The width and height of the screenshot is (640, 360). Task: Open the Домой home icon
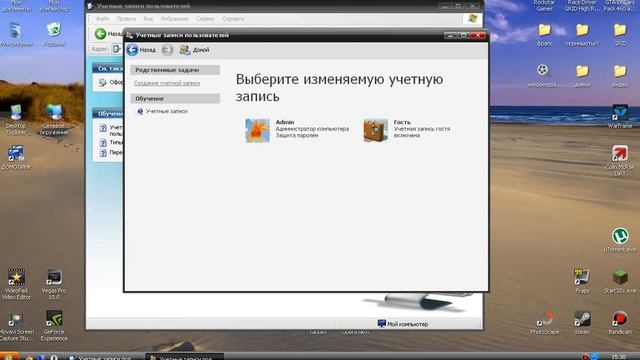tap(184, 50)
